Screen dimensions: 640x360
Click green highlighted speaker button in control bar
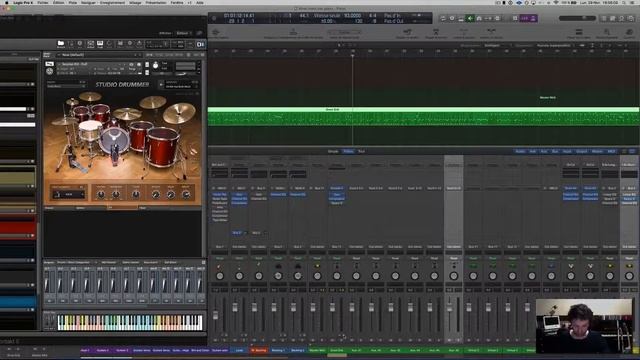(x=470, y=18)
